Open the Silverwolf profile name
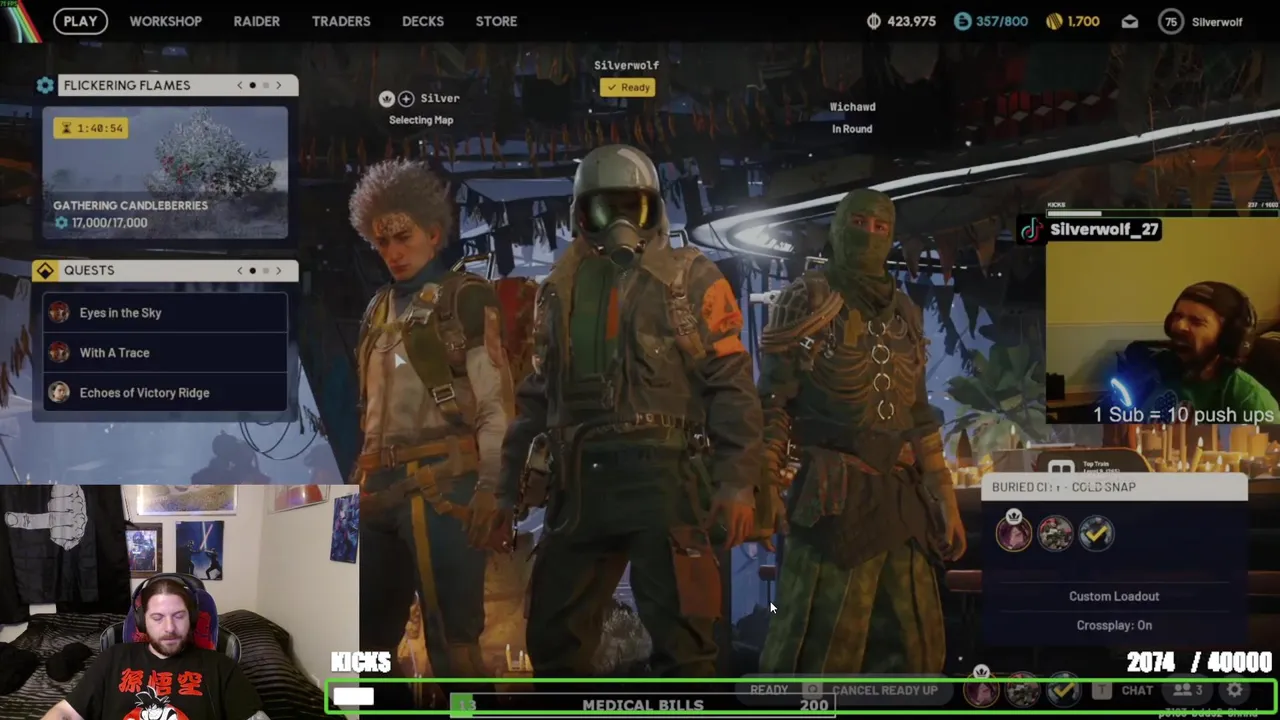 (1217, 22)
